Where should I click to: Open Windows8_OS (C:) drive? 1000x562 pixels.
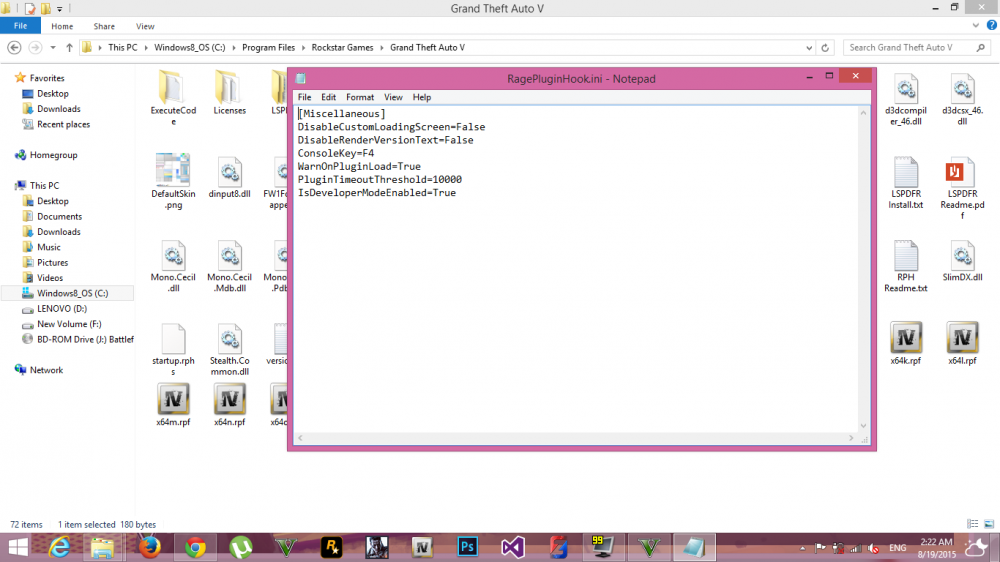72,293
